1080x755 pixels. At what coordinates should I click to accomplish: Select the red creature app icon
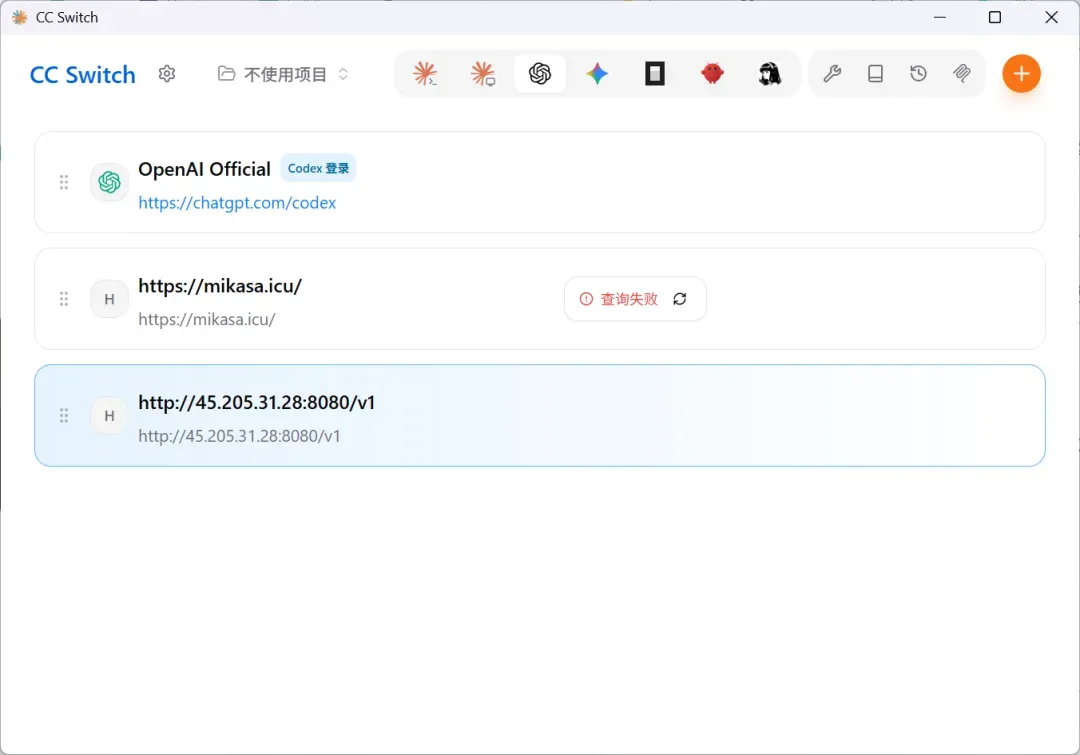(712, 74)
